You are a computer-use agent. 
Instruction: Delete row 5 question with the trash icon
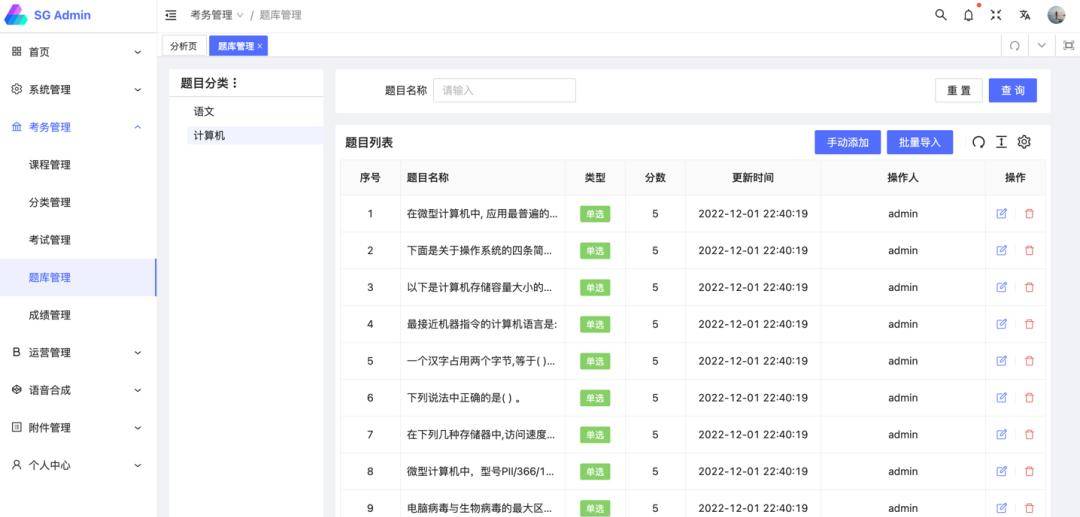1029,361
